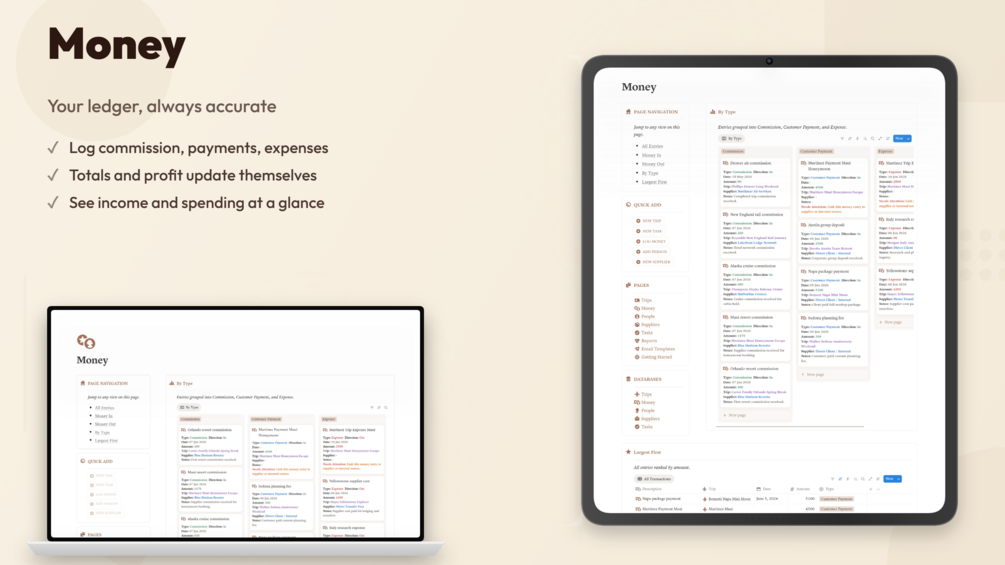1005x565 pixels.
Task: Open Tasks under tablet Databases section
Action: pos(644,427)
